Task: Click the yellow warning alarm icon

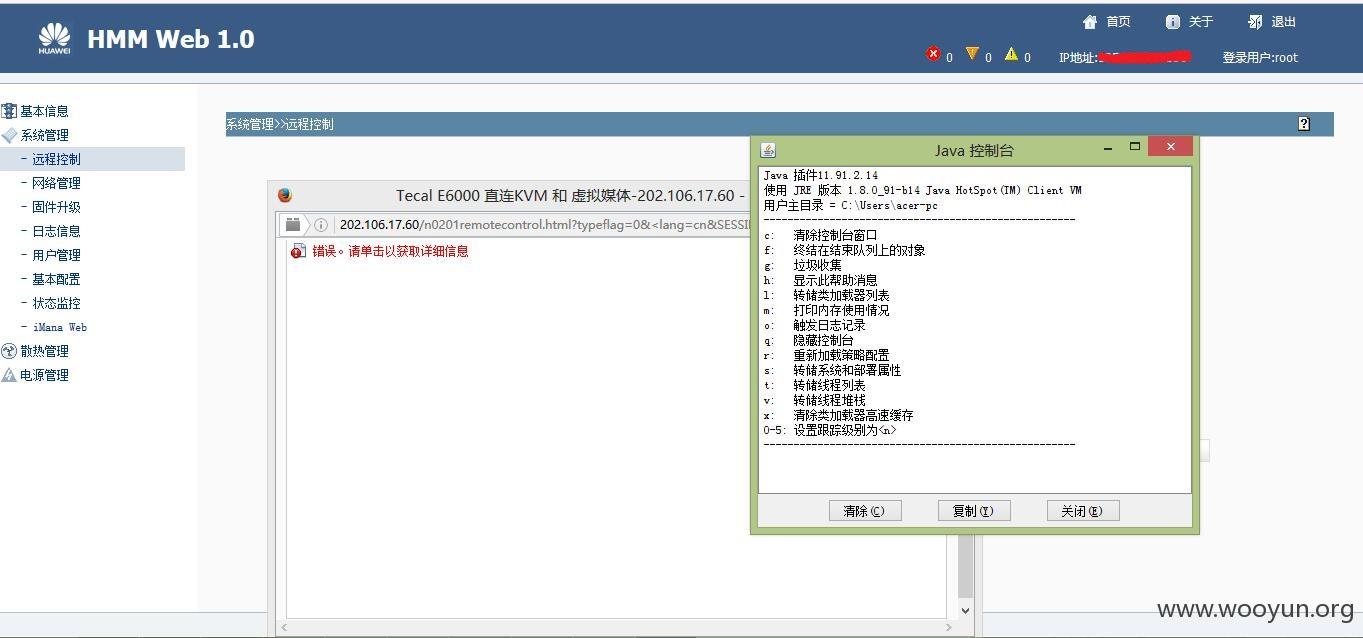Action: click(1011, 54)
